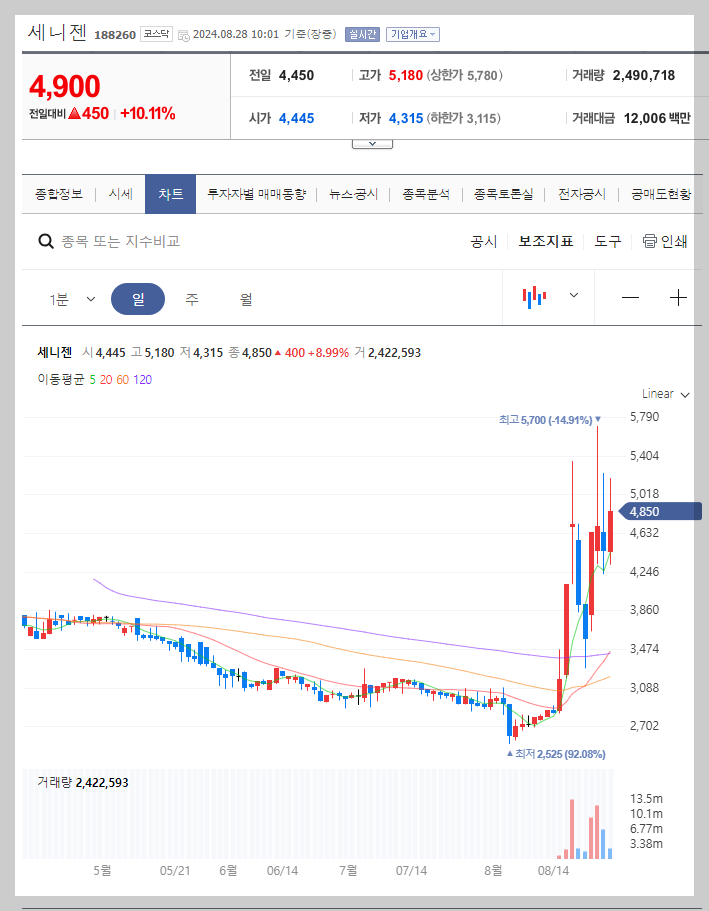Open the Linear scale dropdown
Screen dimensions: 709x911
[663, 394]
